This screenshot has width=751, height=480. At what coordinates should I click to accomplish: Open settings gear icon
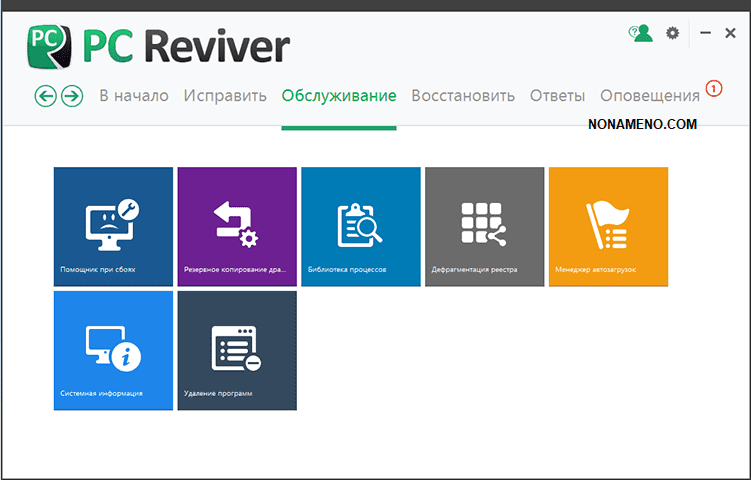[x=672, y=34]
